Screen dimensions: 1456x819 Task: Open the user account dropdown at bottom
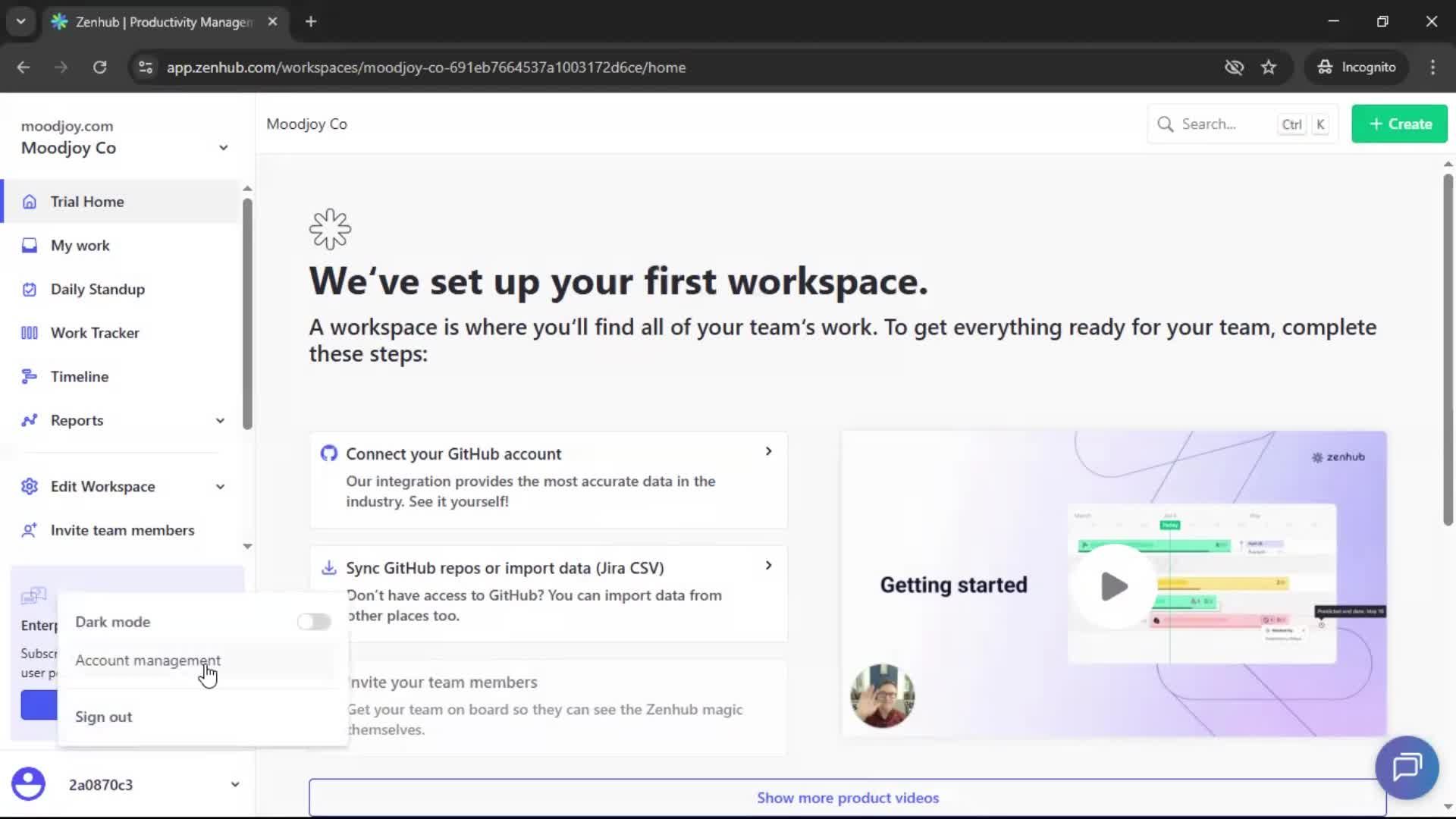pyautogui.click(x=235, y=785)
